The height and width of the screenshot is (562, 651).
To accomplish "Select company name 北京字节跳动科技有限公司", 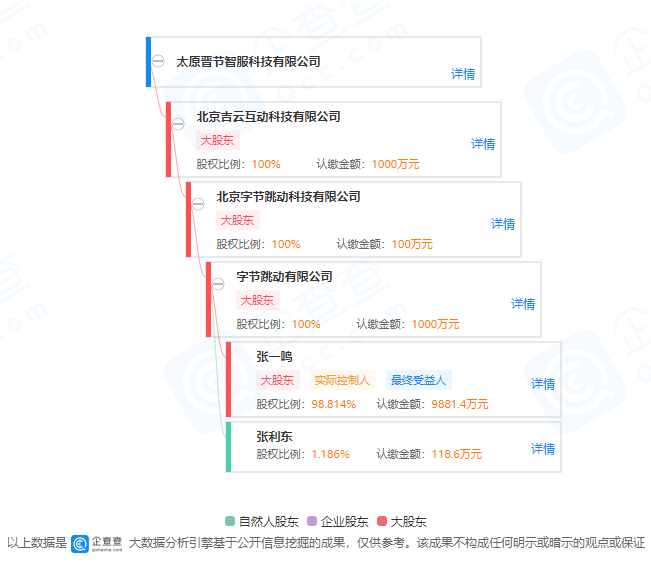I will 288,197.
